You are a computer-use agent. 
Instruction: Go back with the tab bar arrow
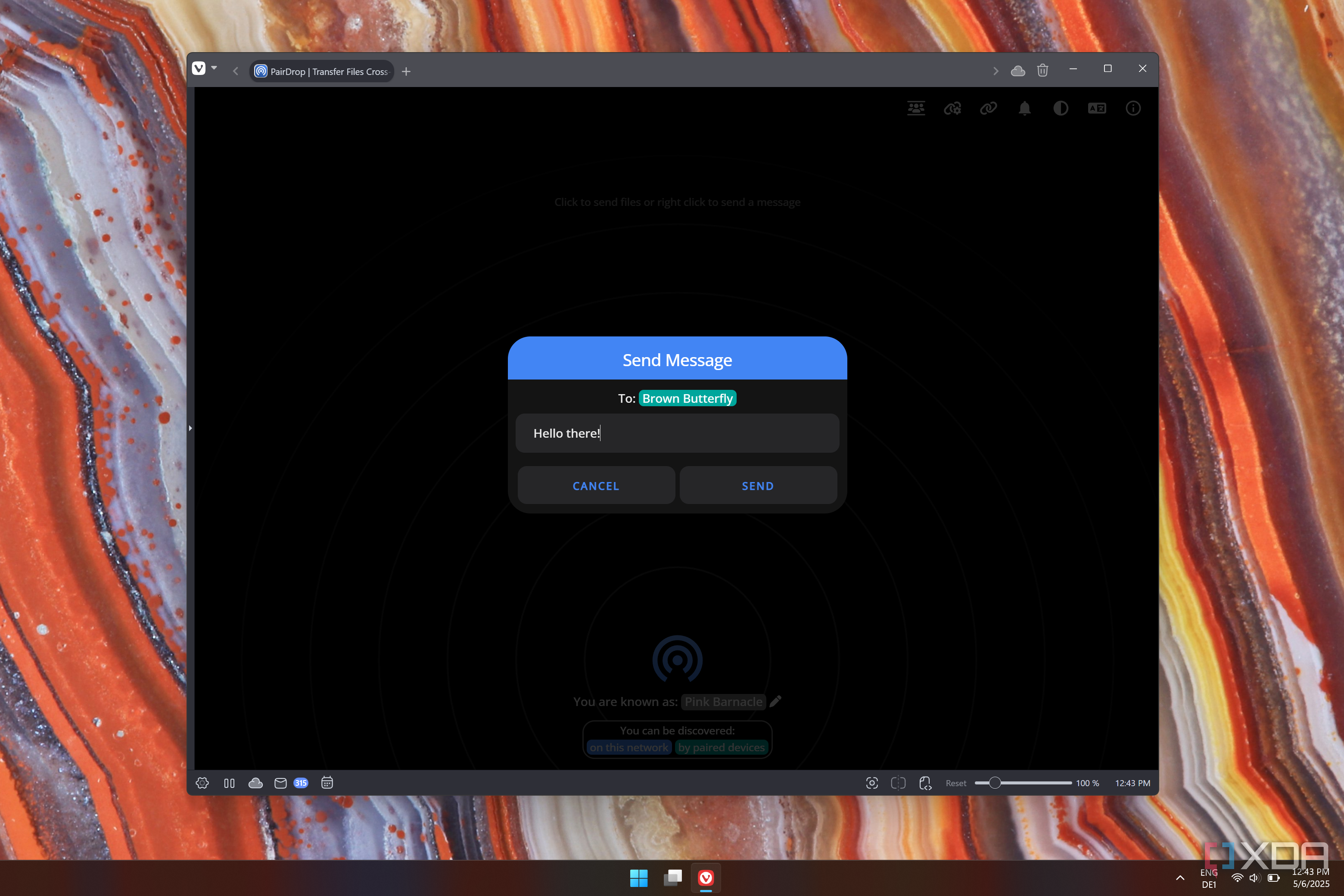[236, 71]
